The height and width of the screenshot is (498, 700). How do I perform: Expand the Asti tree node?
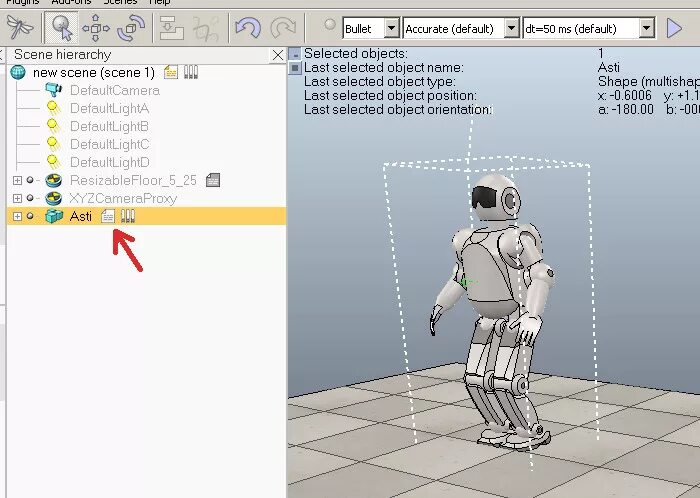17,216
